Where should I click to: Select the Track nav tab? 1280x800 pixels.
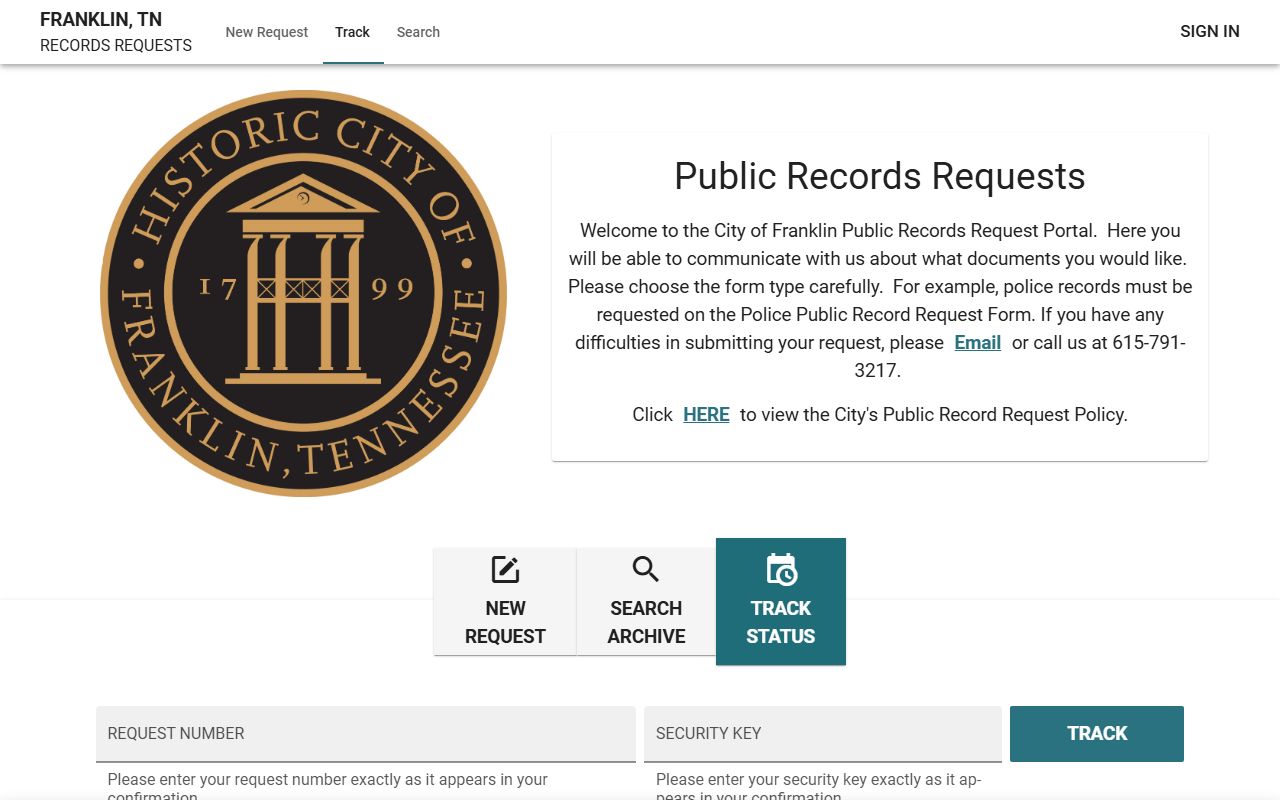tap(353, 32)
